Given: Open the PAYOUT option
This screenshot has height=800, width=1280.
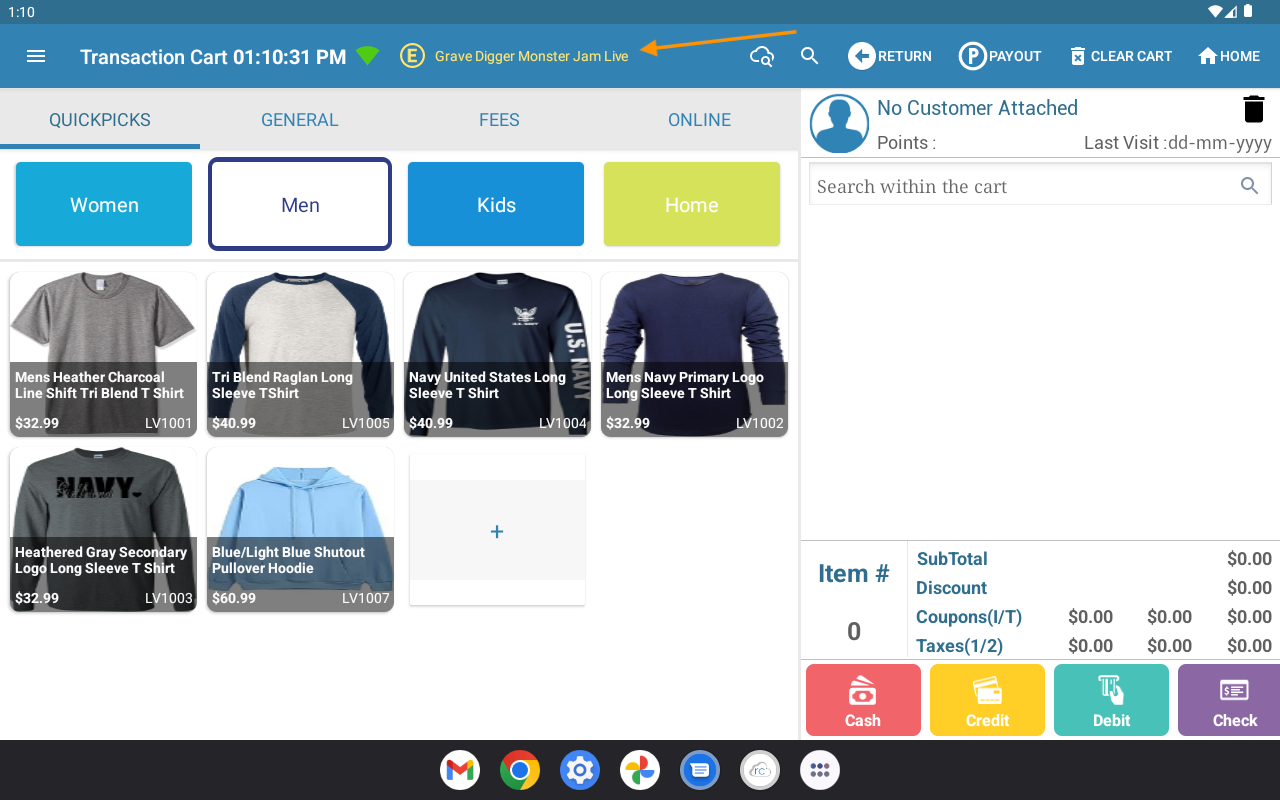Looking at the screenshot, I should 1000,56.
